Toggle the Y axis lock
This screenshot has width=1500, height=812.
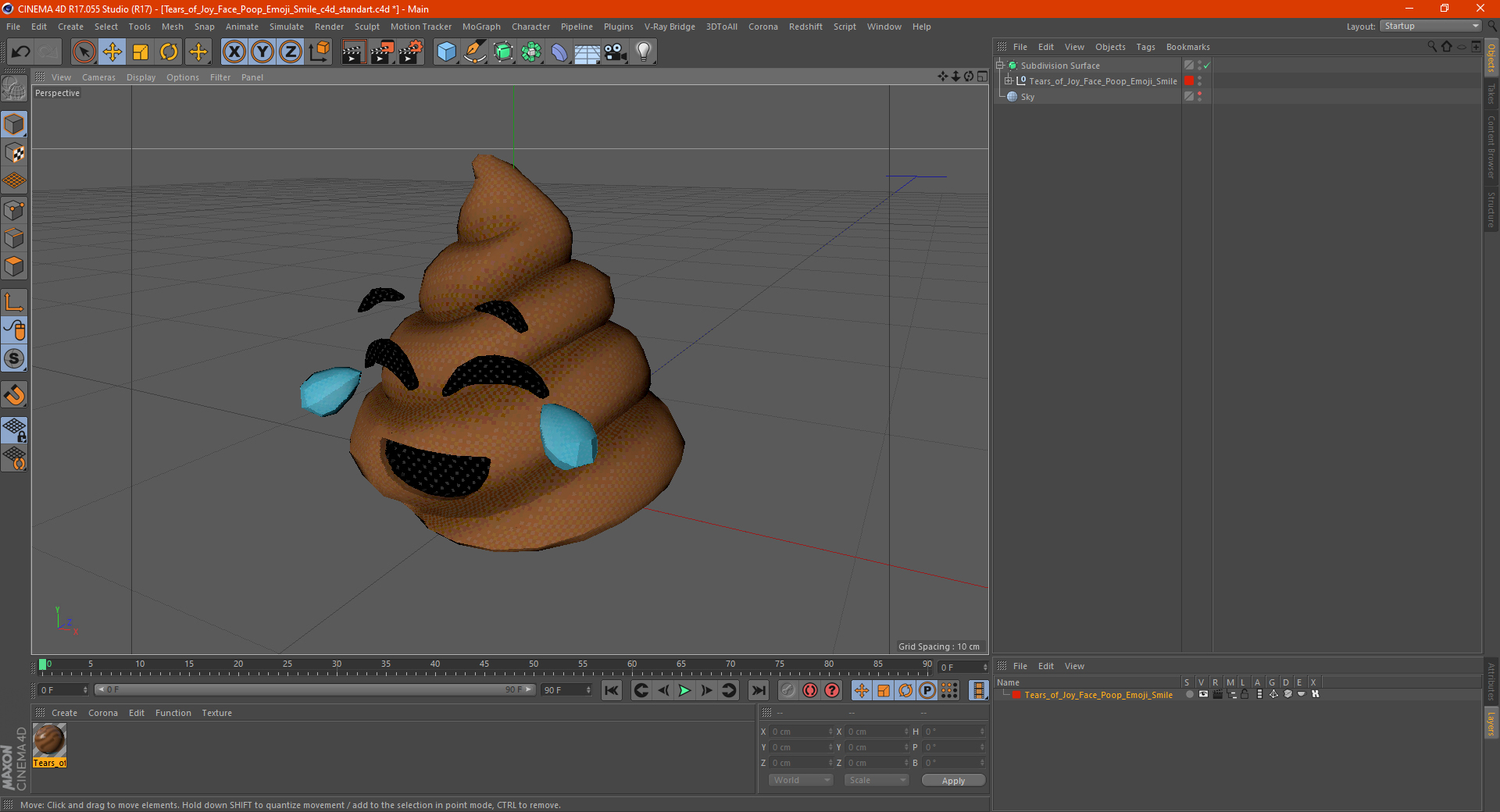[x=262, y=52]
